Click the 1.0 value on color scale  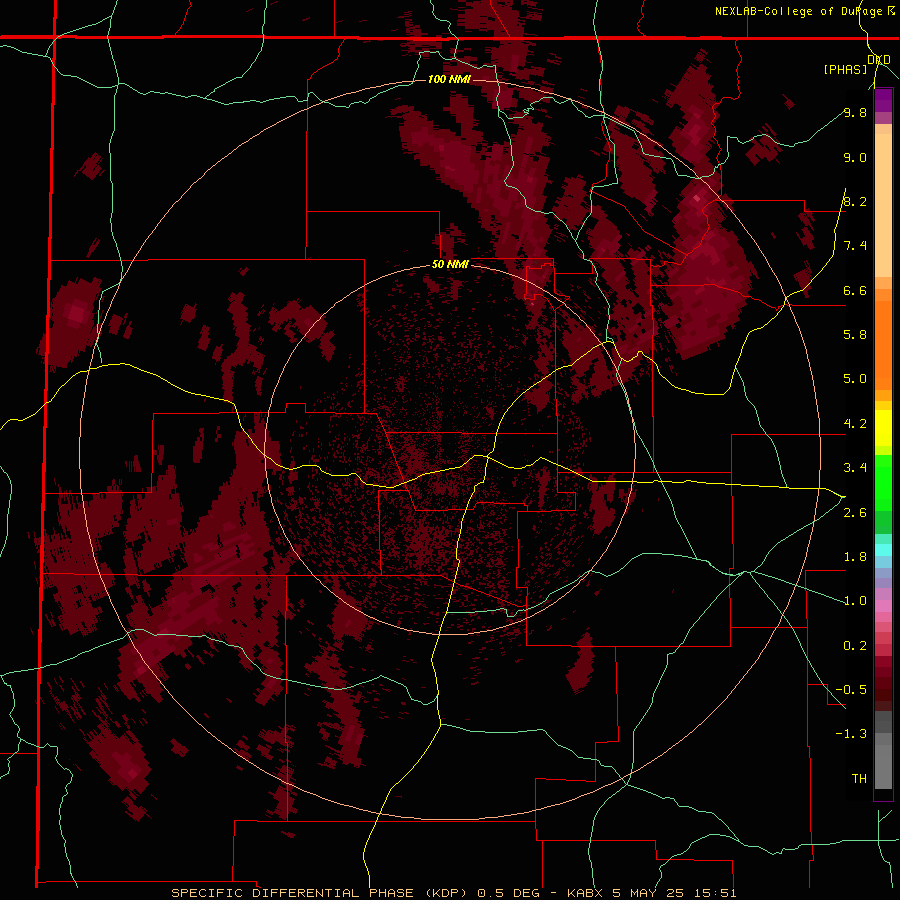[855, 601]
